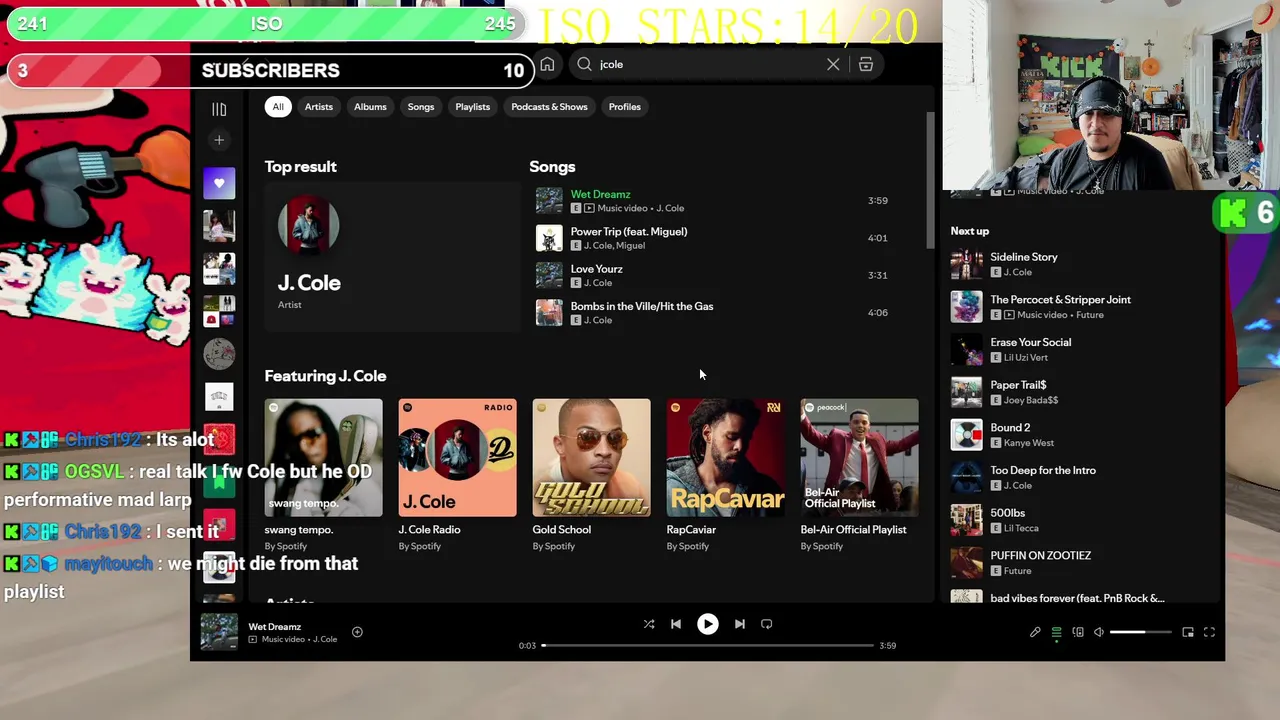Open Liked Songs heart playlist

click(219, 183)
